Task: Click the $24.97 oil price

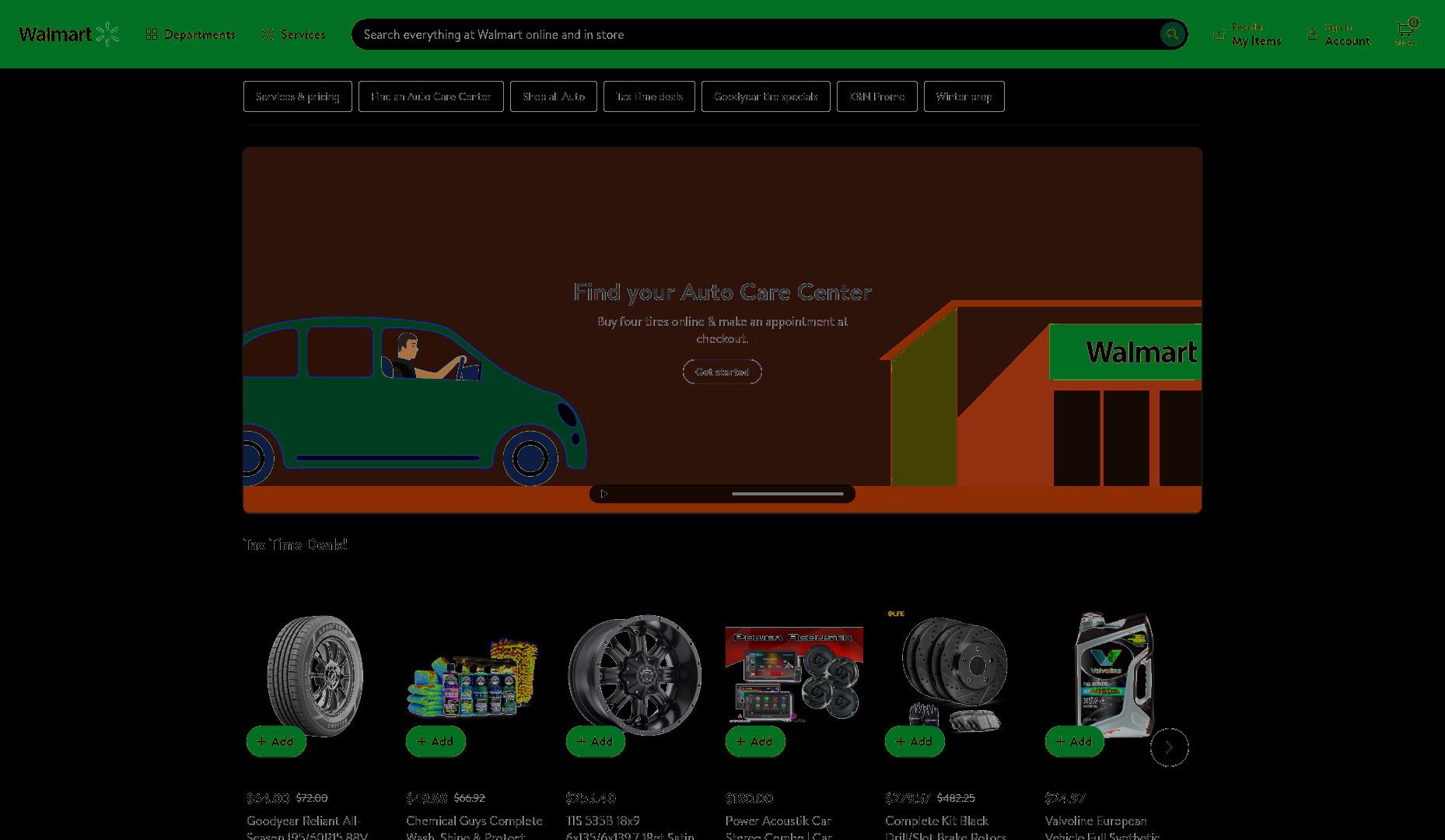Action: (x=1065, y=798)
